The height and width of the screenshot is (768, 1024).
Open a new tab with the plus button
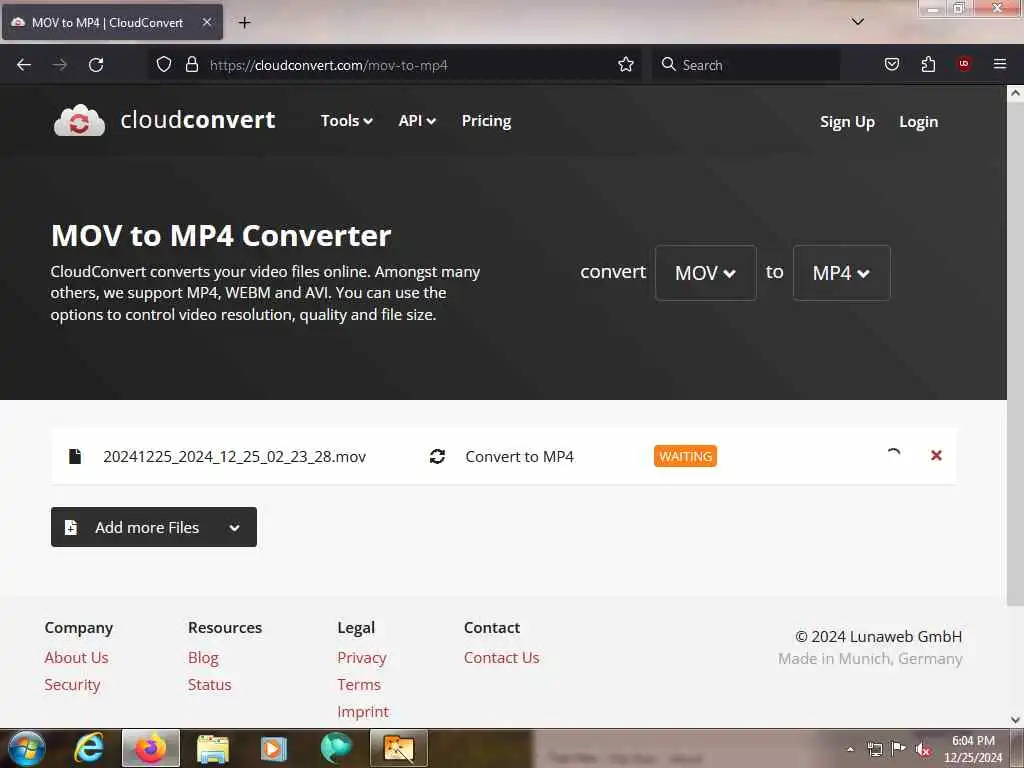244,22
